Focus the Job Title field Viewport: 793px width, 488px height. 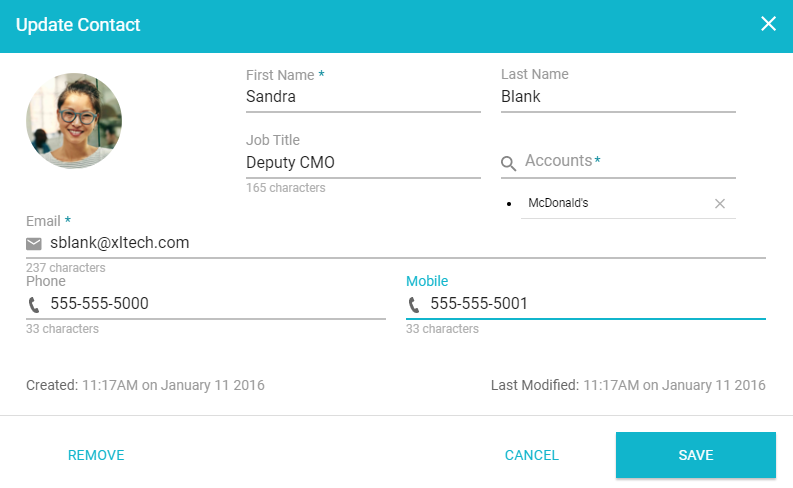tap(362, 162)
